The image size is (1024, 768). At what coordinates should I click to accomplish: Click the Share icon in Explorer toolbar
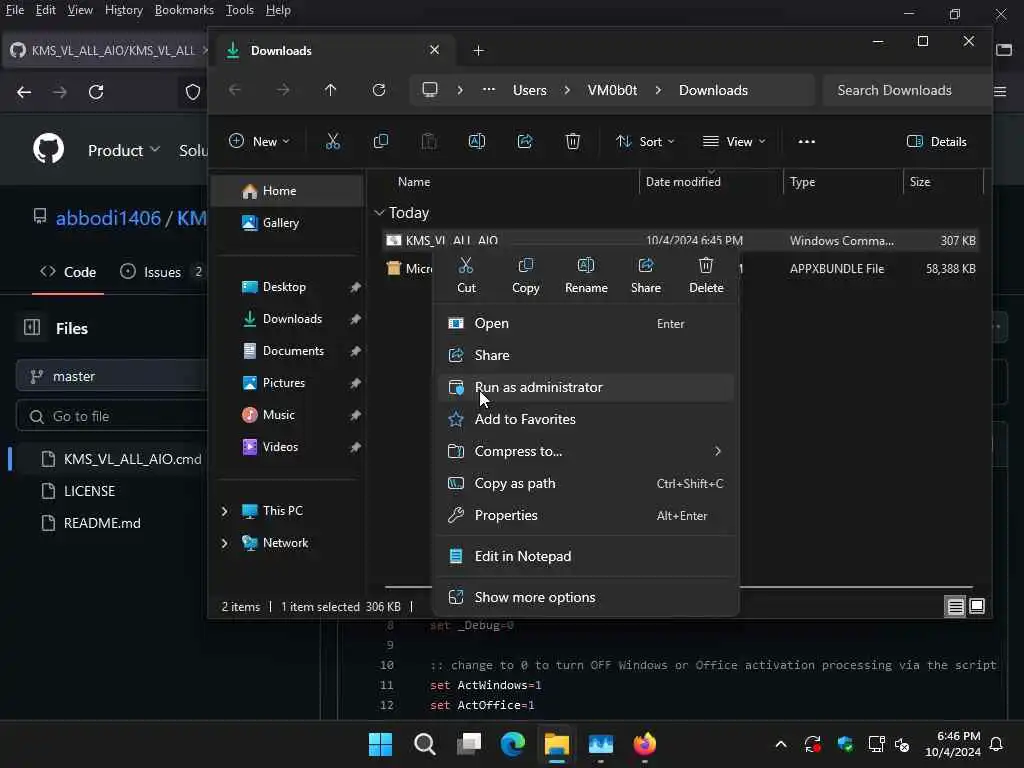click(525, 141)
